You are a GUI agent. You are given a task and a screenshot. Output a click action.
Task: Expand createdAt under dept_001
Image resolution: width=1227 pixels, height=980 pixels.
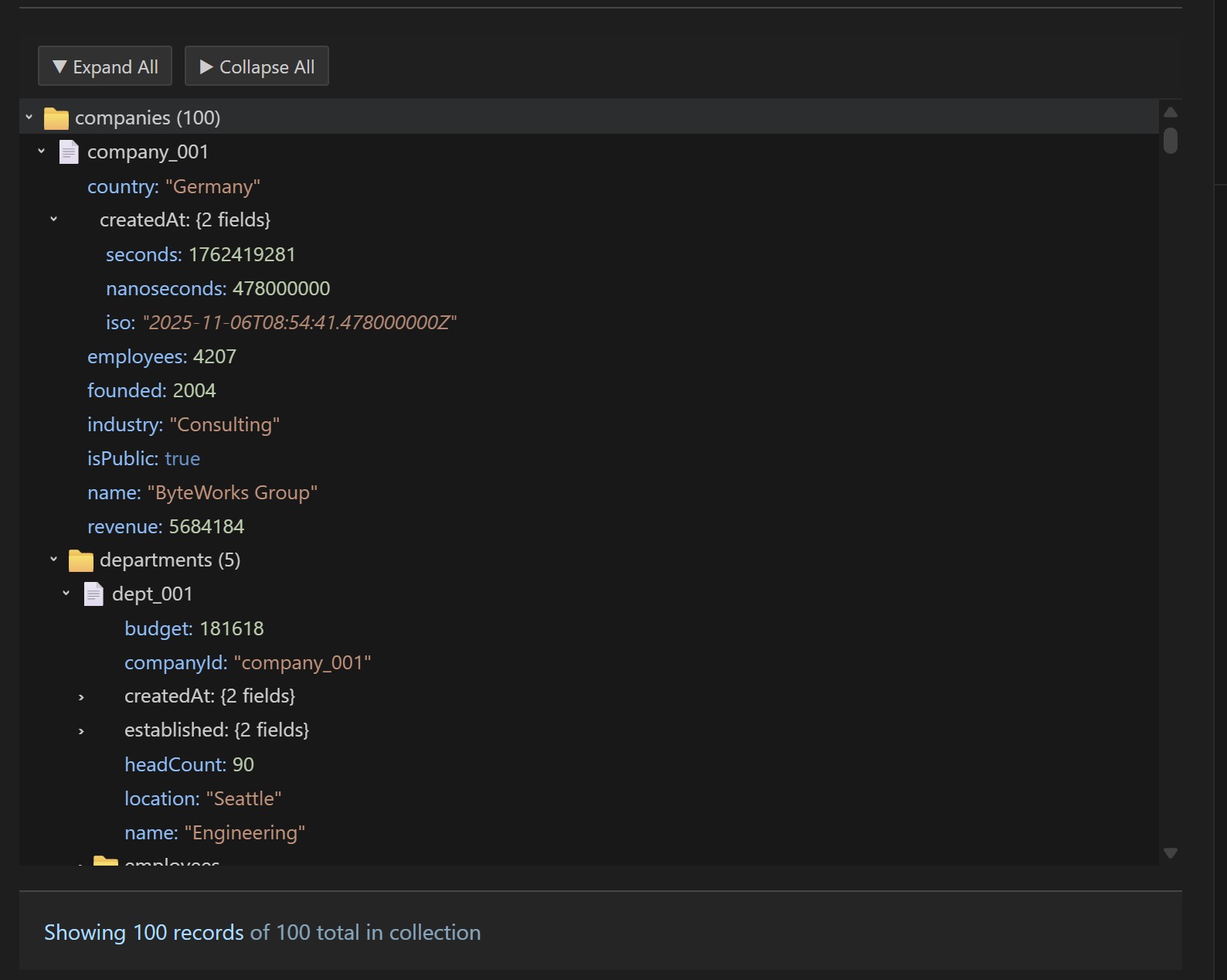point(81,697)
